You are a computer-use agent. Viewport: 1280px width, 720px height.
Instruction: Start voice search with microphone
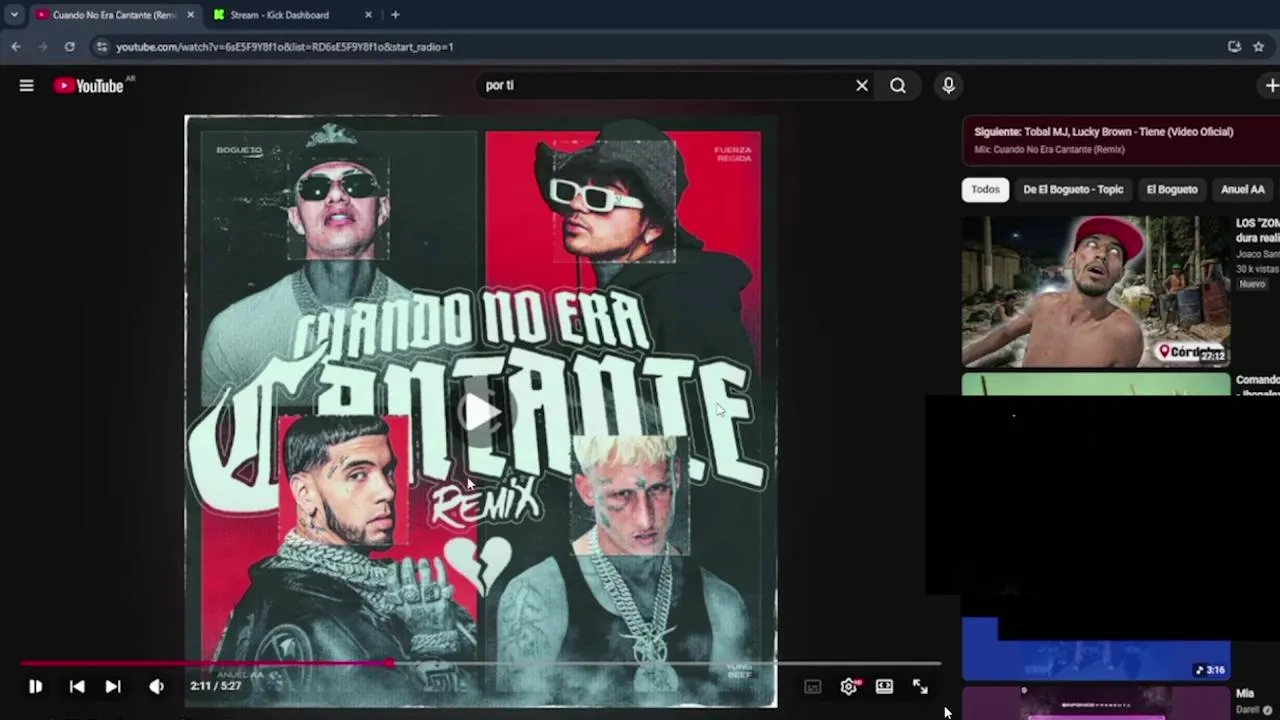(x=948, y=86)
